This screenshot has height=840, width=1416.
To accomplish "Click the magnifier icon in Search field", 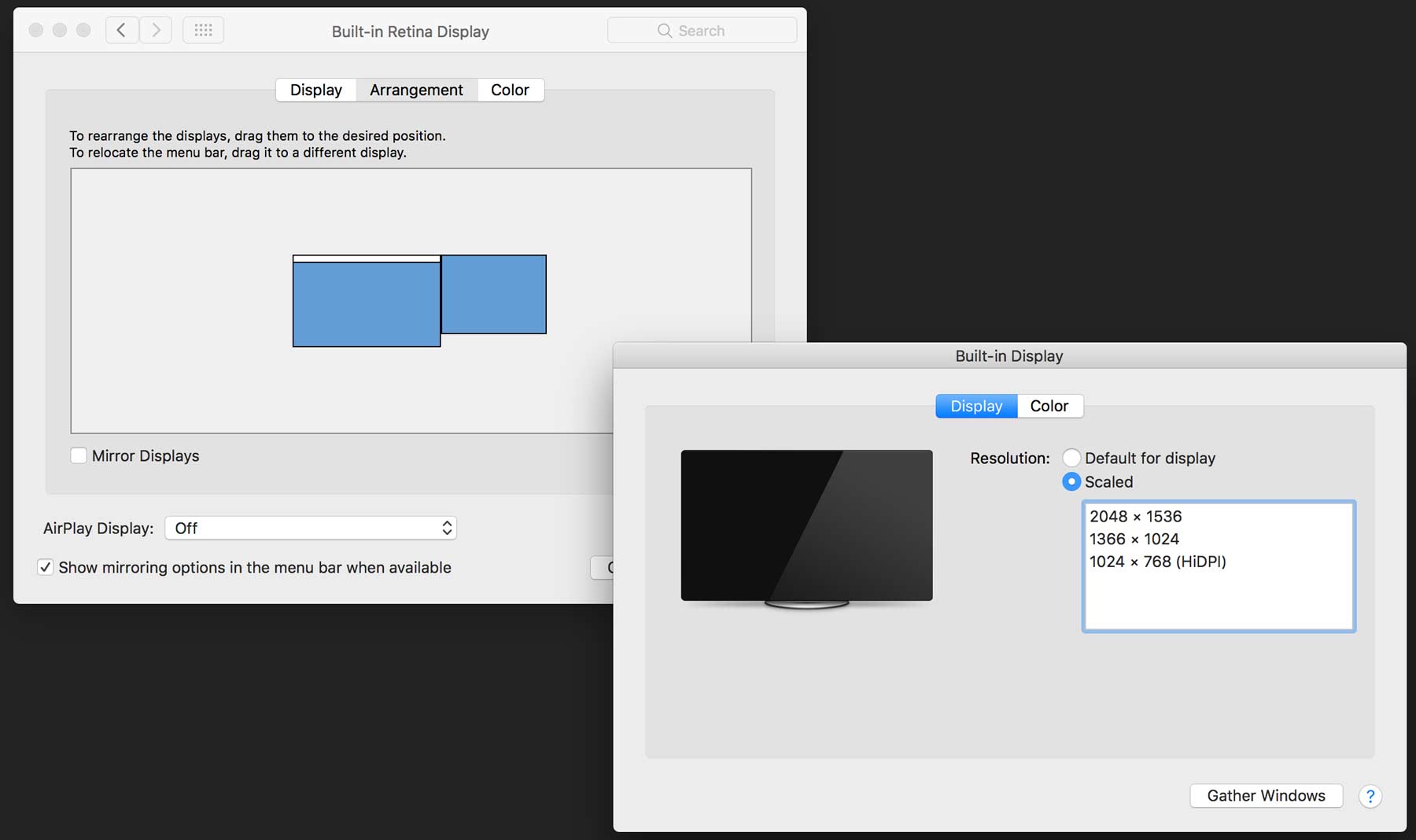I will pyautogui.click(x=665, y=31).
